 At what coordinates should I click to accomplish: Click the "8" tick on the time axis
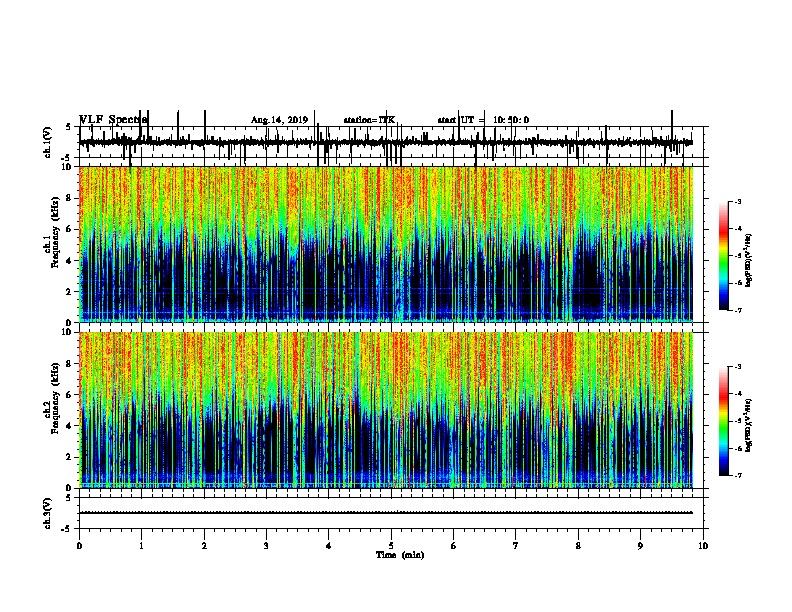(x=578, y=546)
